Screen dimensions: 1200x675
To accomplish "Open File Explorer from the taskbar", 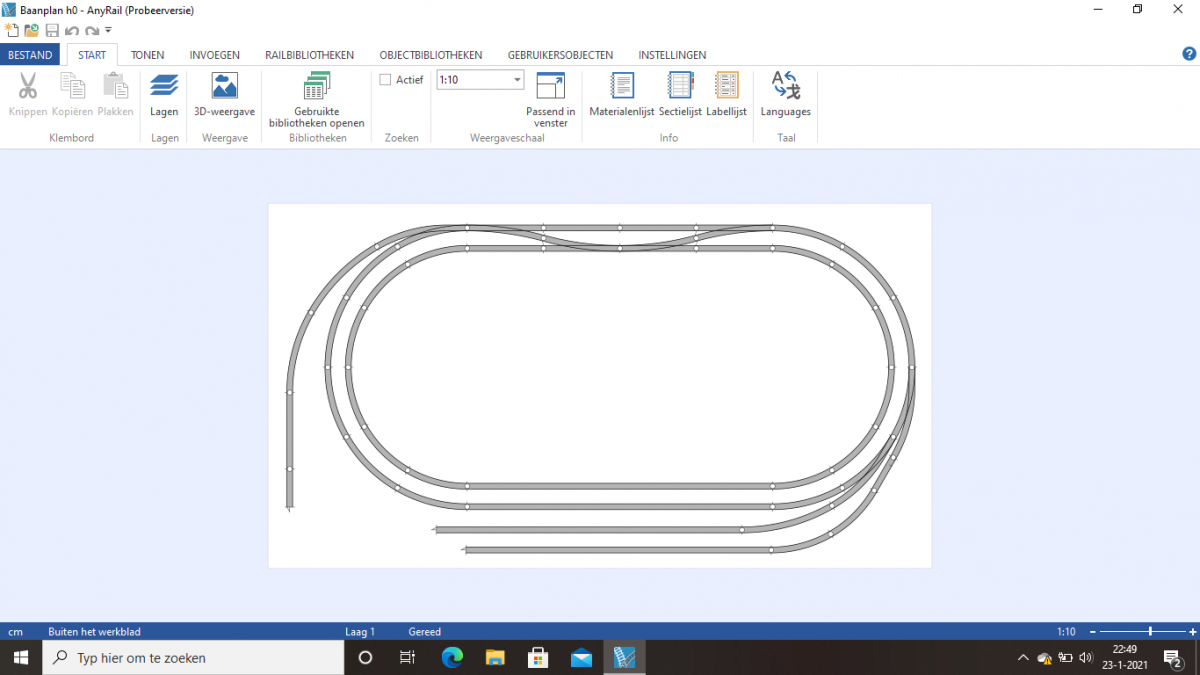I will click(x=495, y=657).
